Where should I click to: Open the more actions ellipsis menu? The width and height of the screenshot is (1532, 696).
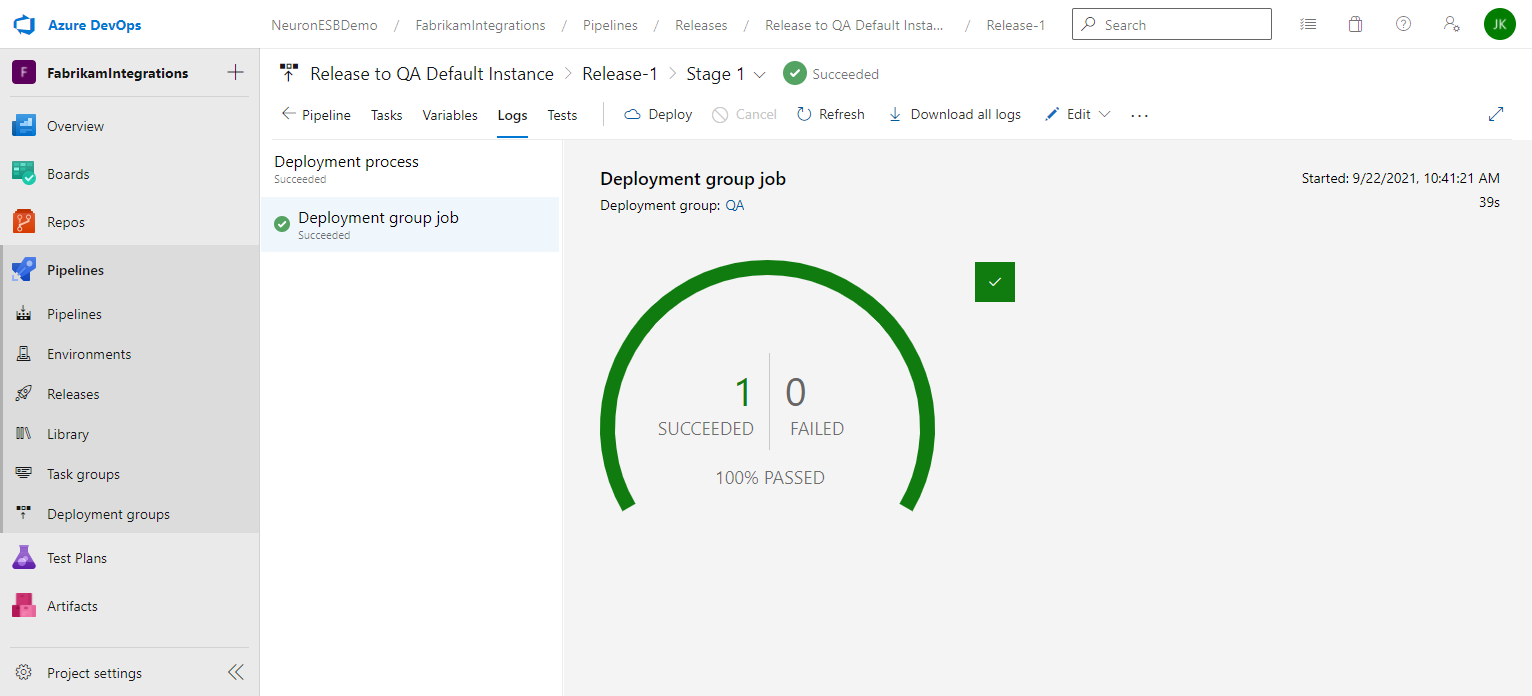(x=1140, y=115)
